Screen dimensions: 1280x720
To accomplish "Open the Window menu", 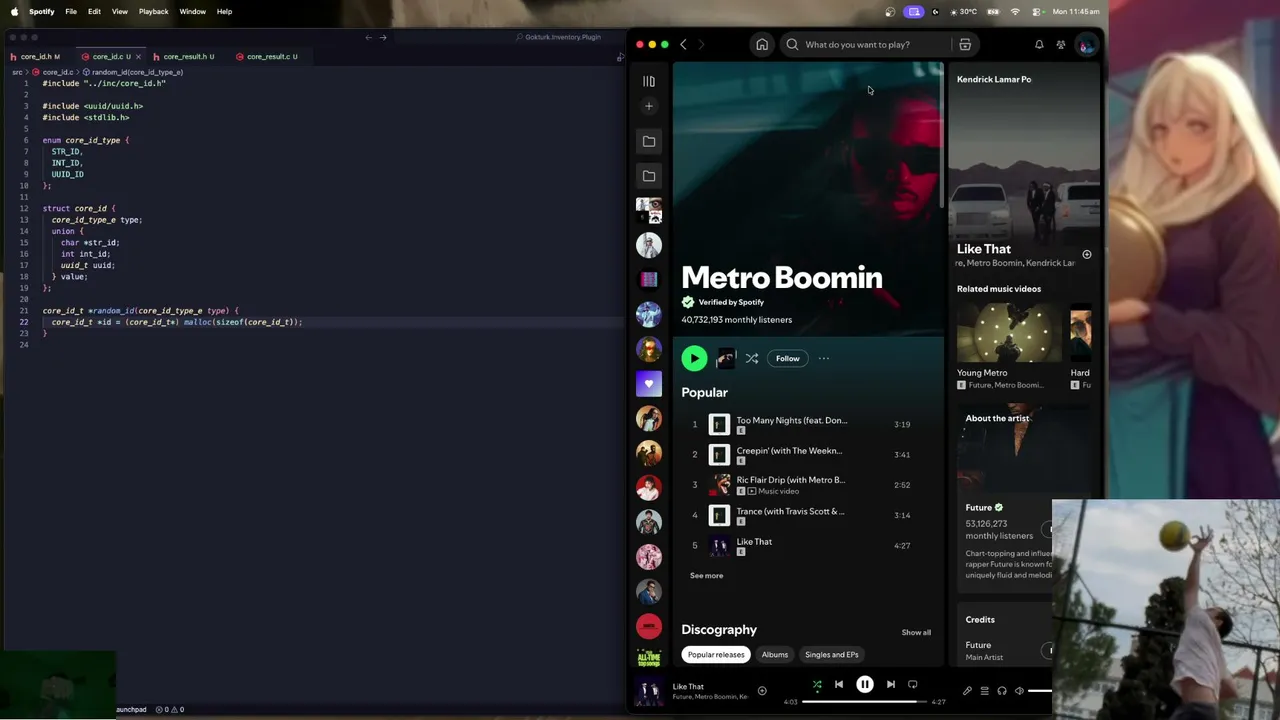I will tap(193, 12).
